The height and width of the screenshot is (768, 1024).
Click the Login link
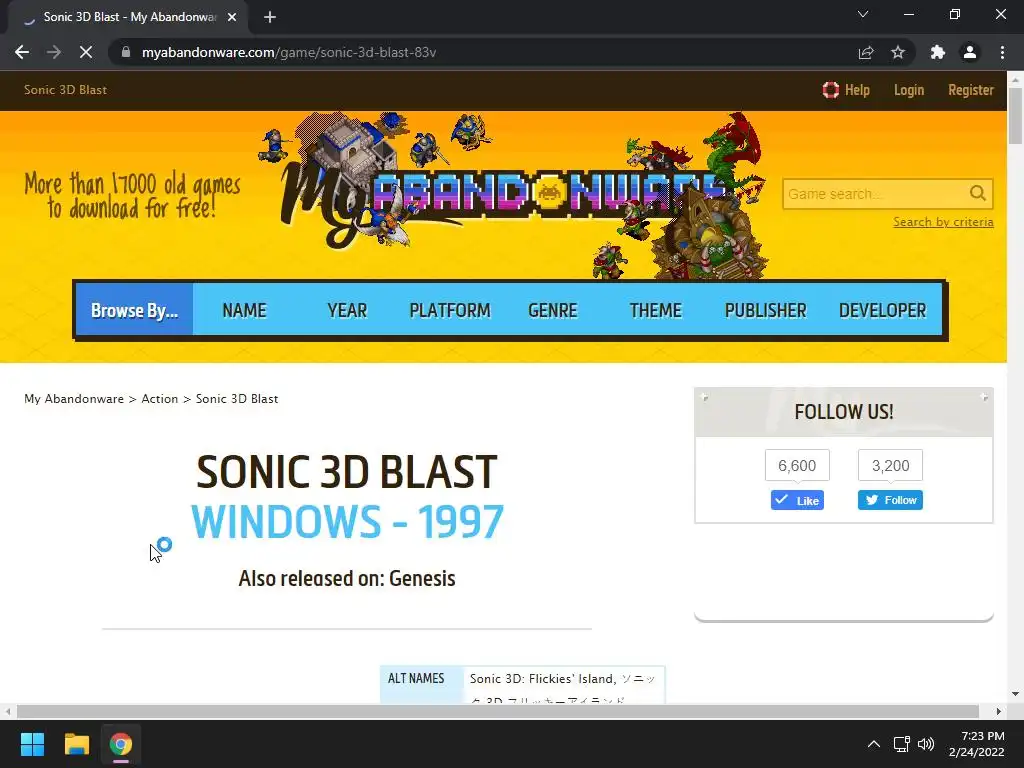coord(908,90)
